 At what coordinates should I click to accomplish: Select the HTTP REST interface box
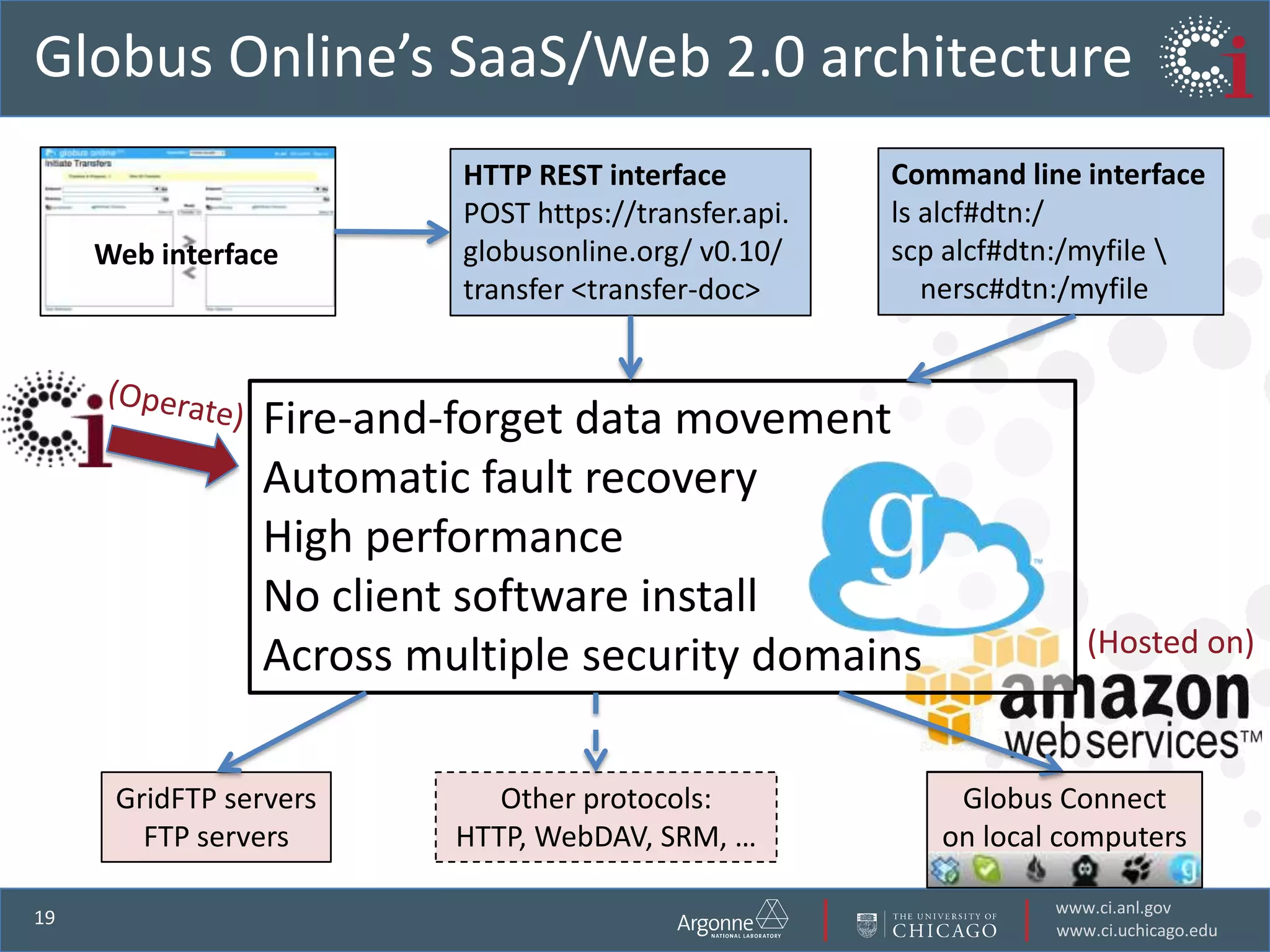630,232
